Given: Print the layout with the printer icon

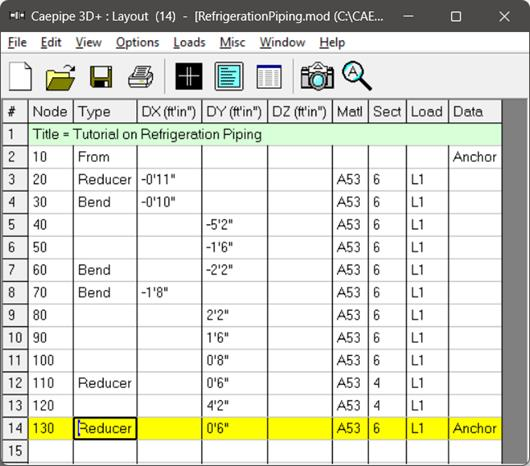Looking at the screenshot, I should click(141, 77).
